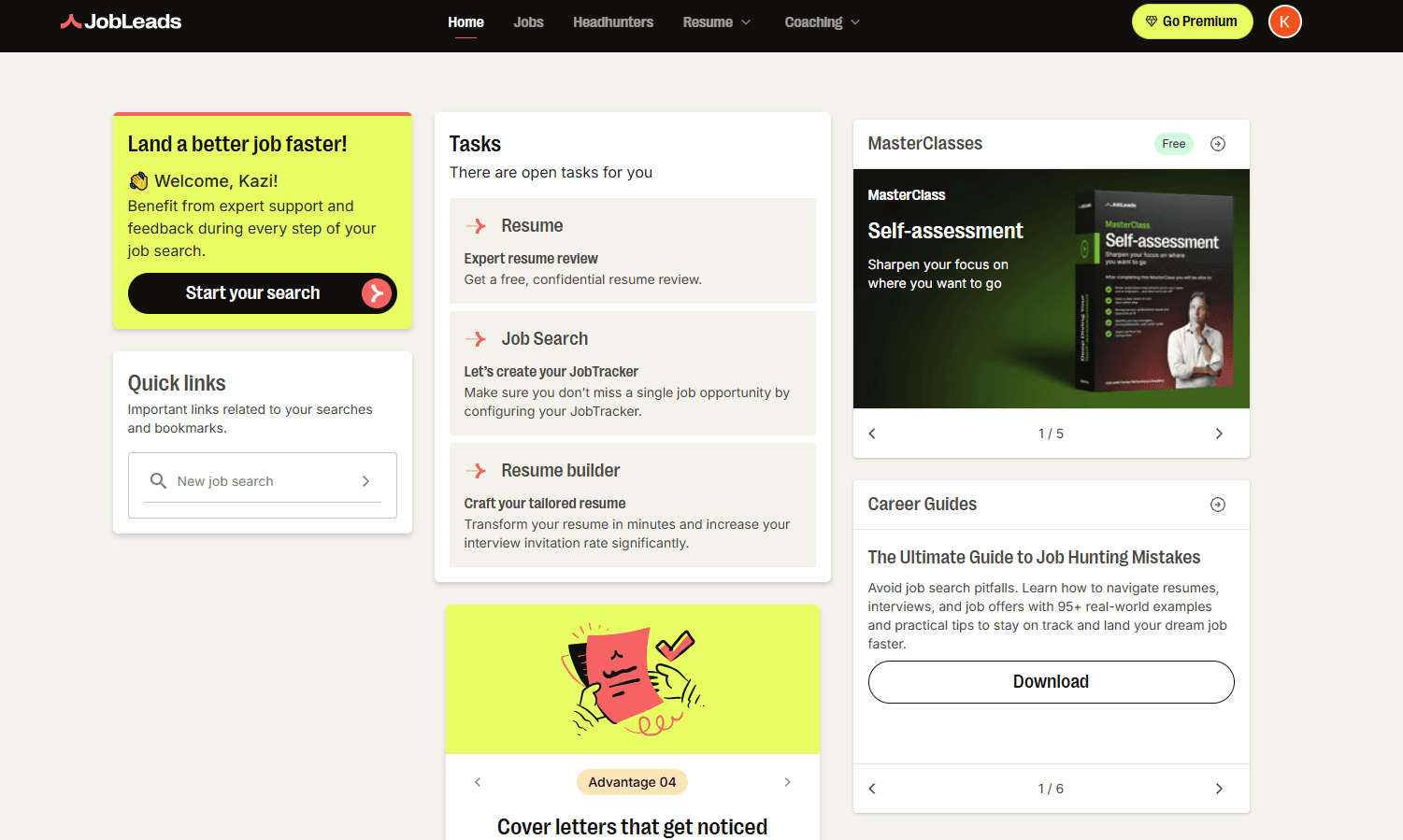Click the Tasks heading
The image size is (1403, 840).
[475, 144]
